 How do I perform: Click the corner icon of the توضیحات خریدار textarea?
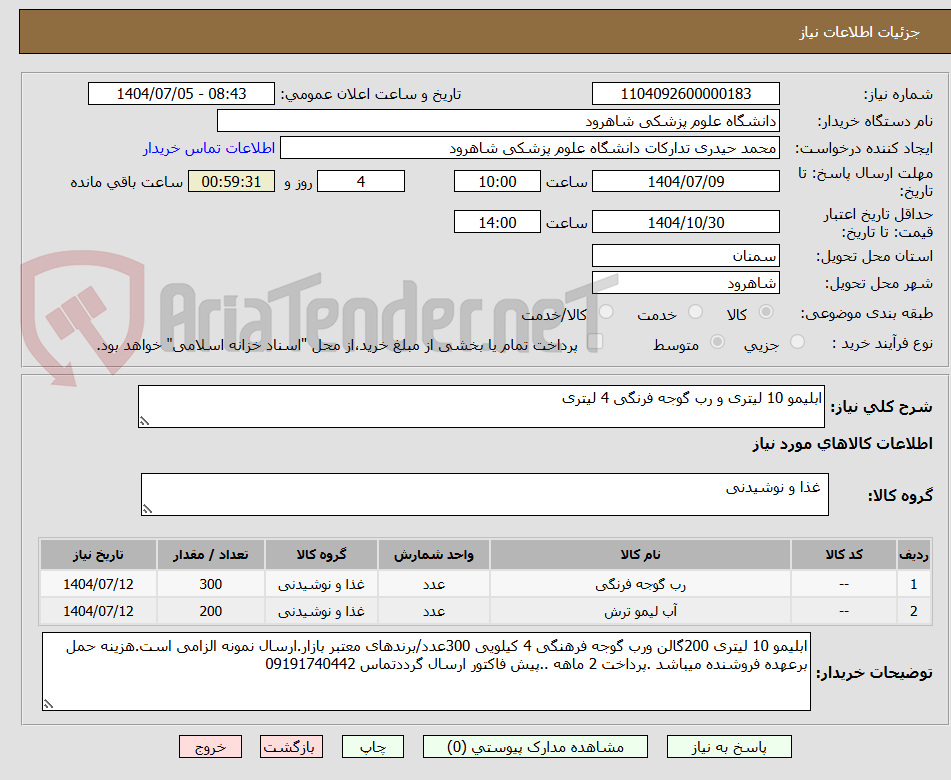tap(47, 704)
